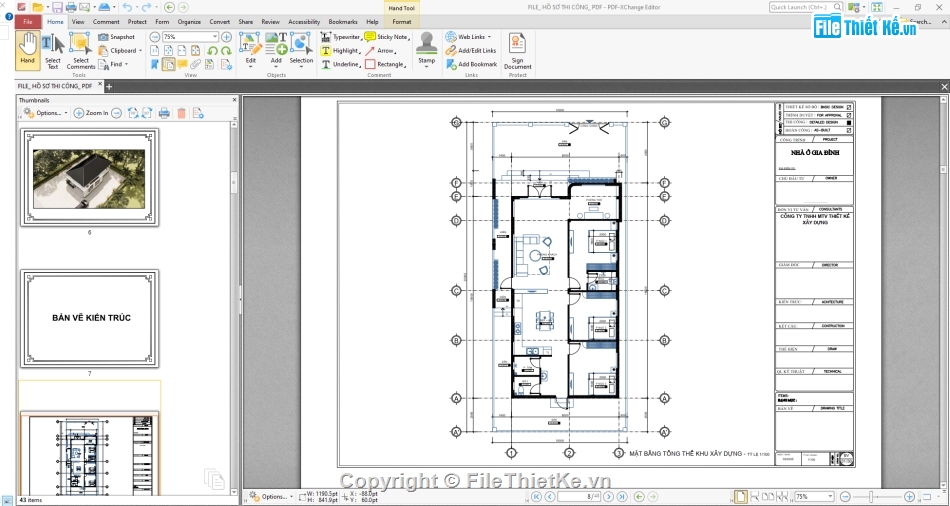Viewport: 950px width, 506px height.
Task: Click the Snapshot tool
Action: [x=116, y=37]
